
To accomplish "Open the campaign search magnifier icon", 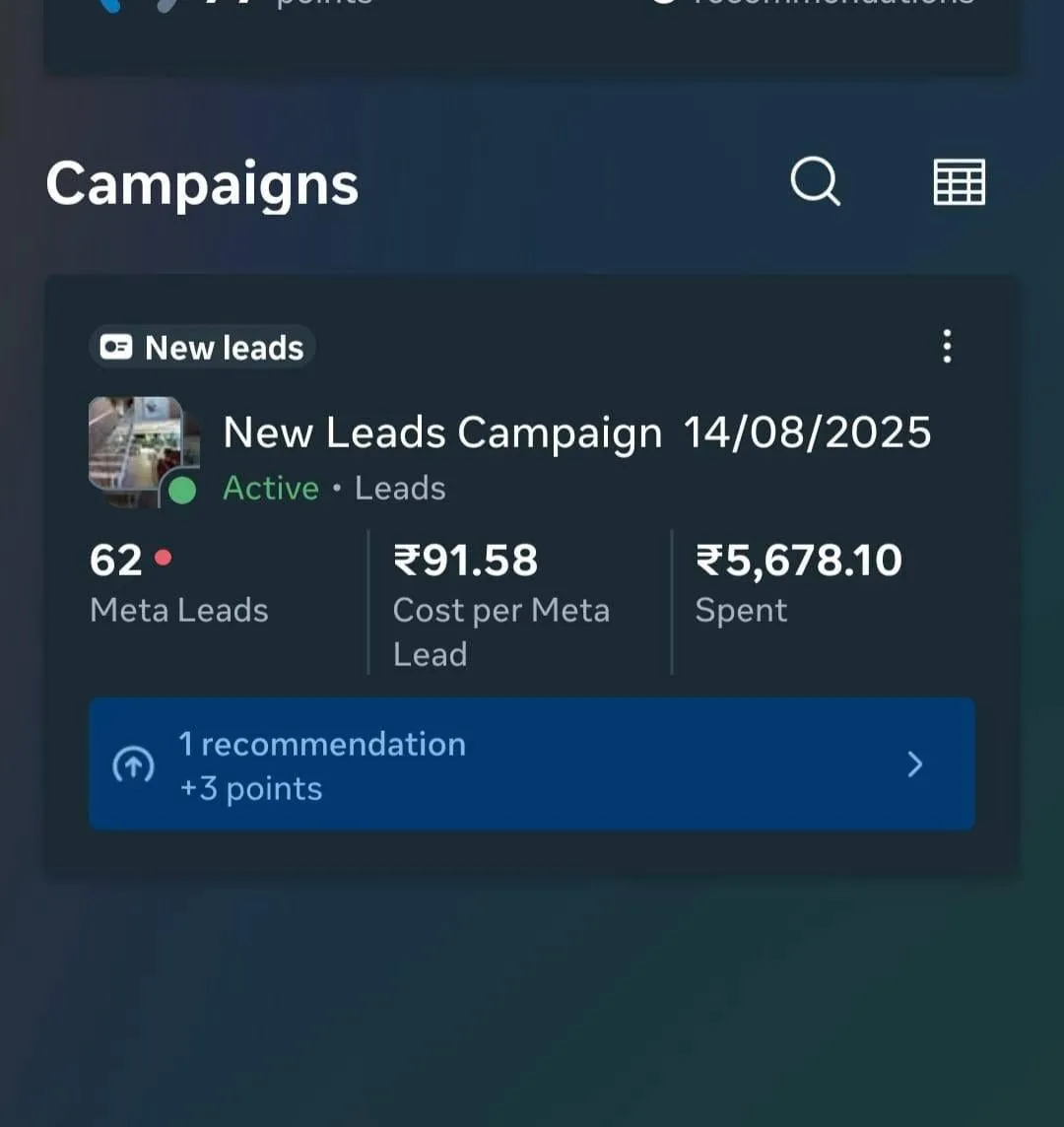I will (x=816, y=181).
